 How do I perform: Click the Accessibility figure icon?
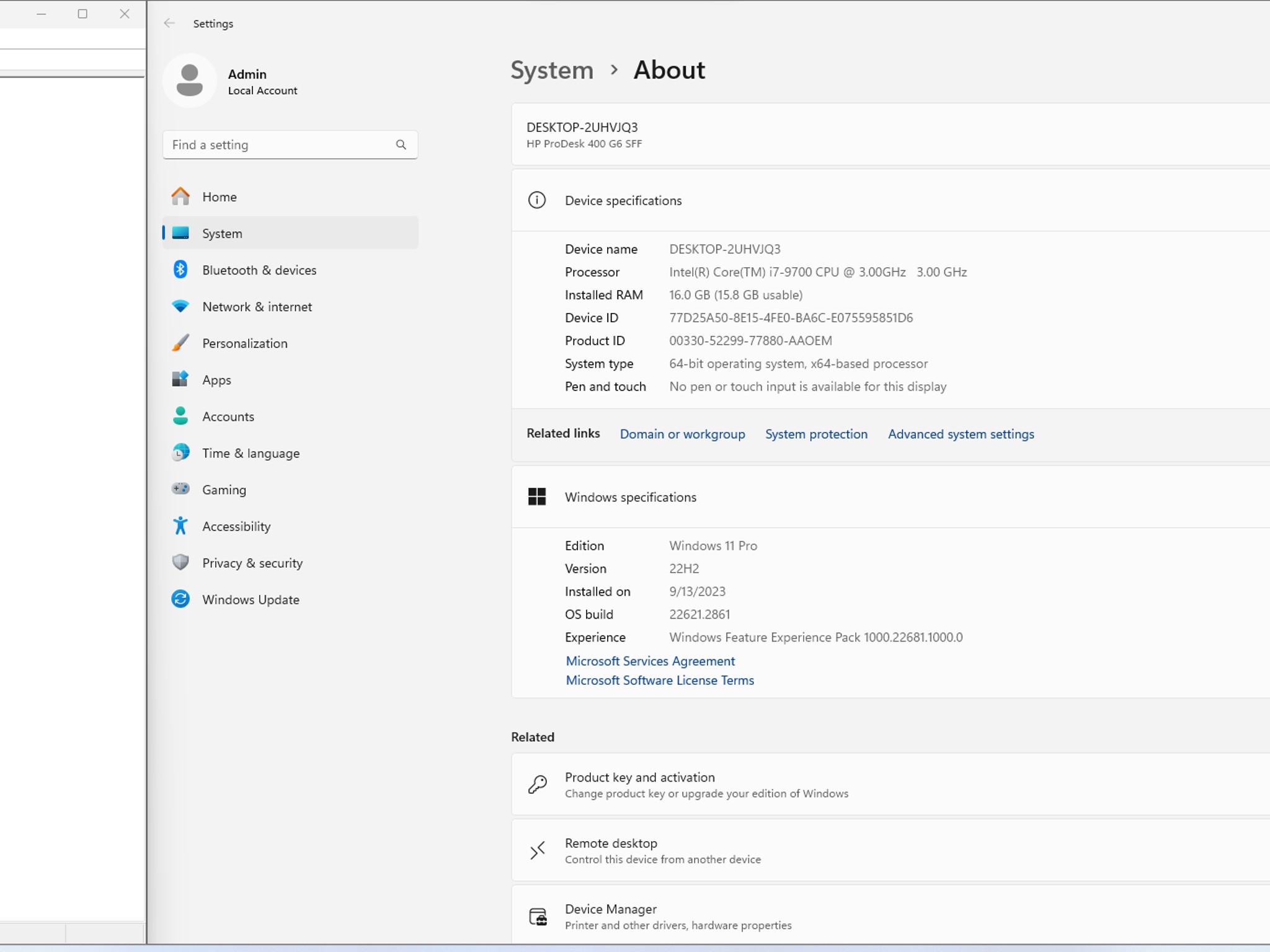click(180, 526)
